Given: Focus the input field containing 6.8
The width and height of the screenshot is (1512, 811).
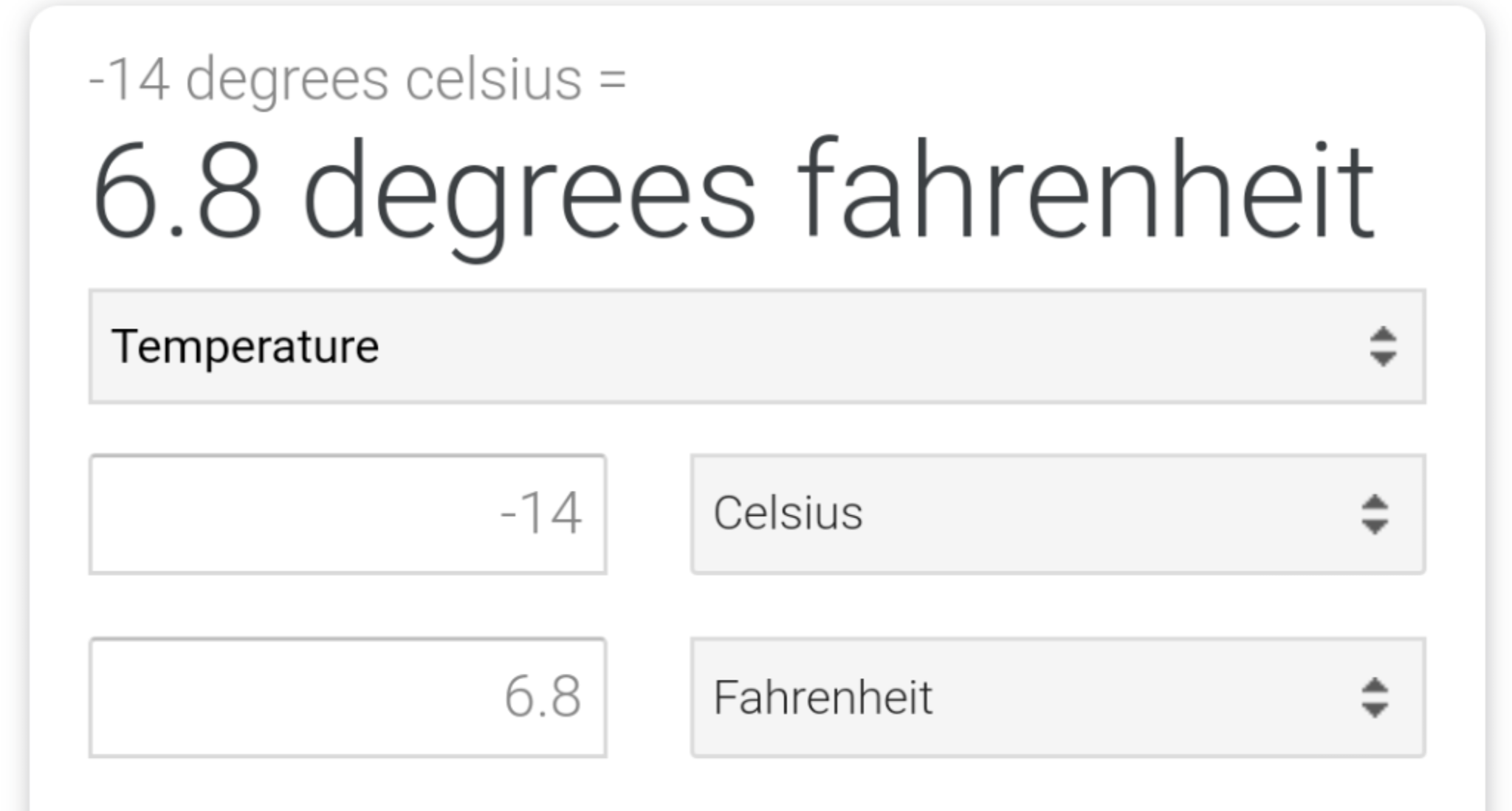Looking at the screenshot, I should pos(348,697).
